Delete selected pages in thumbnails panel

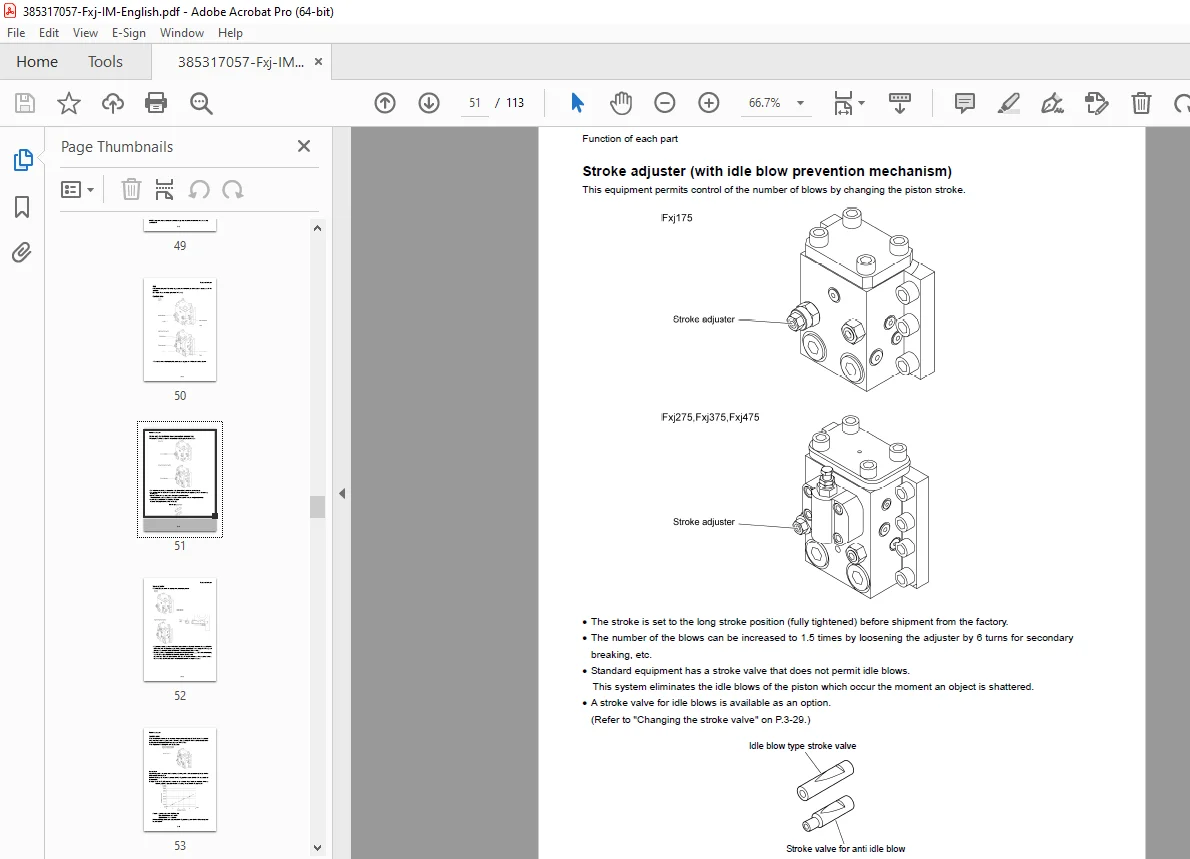point(131,189)
